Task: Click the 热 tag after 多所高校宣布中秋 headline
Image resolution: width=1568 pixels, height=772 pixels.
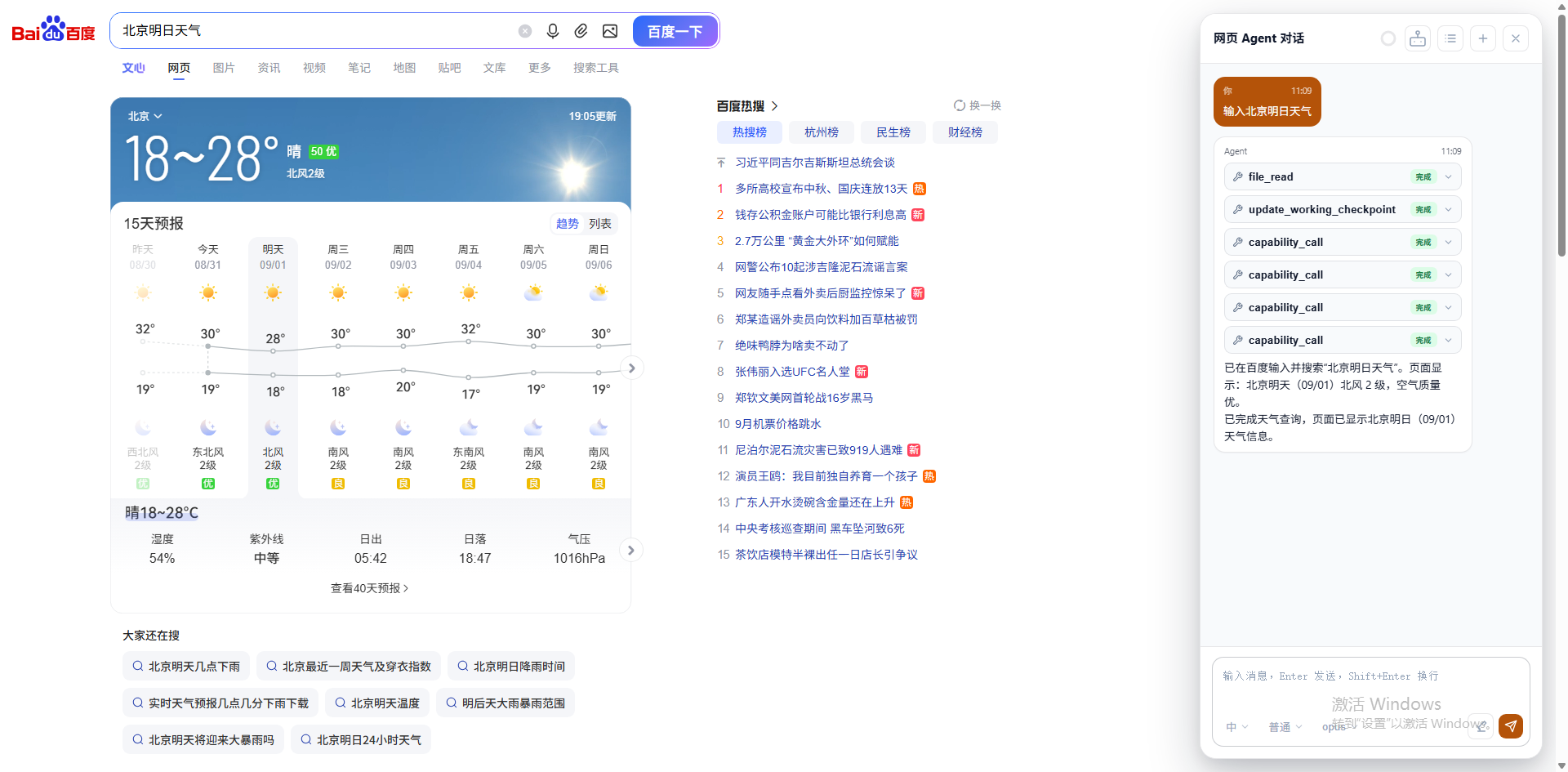Action: (919, 189)
